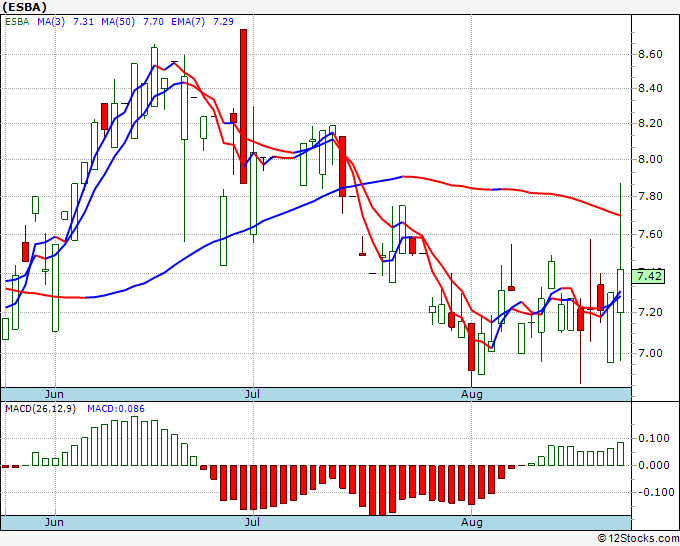Click the 7.60 price axis label
The height and width of the screenshot is (546, 680).
(x=651, y=235)
